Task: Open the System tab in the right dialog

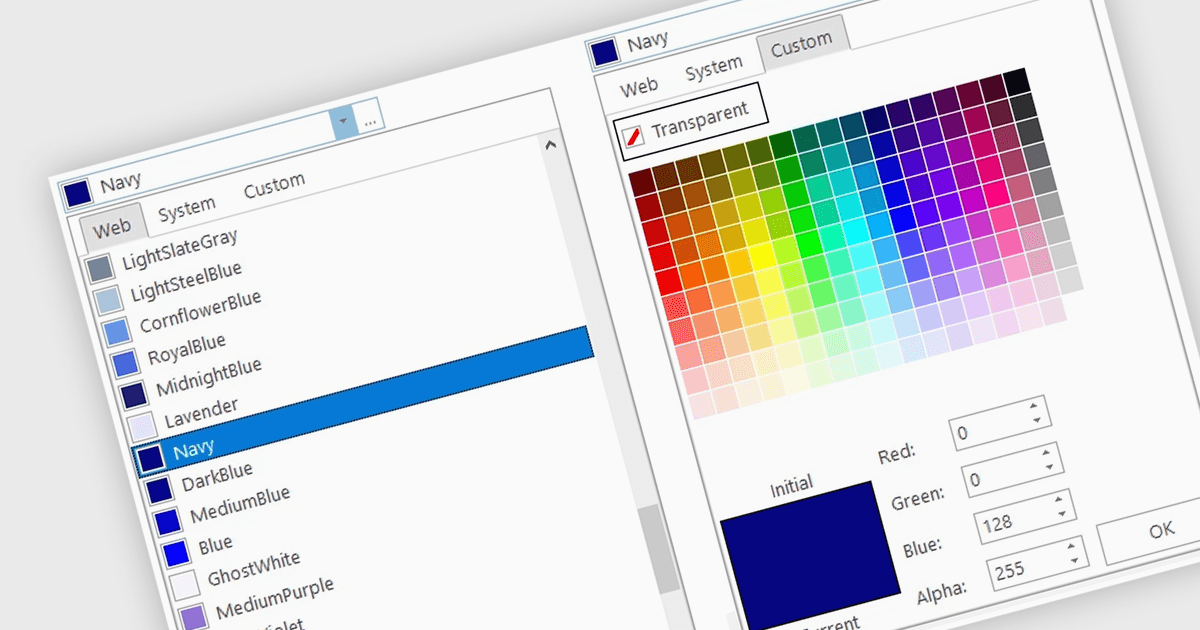Action: [x=713, y=67]
